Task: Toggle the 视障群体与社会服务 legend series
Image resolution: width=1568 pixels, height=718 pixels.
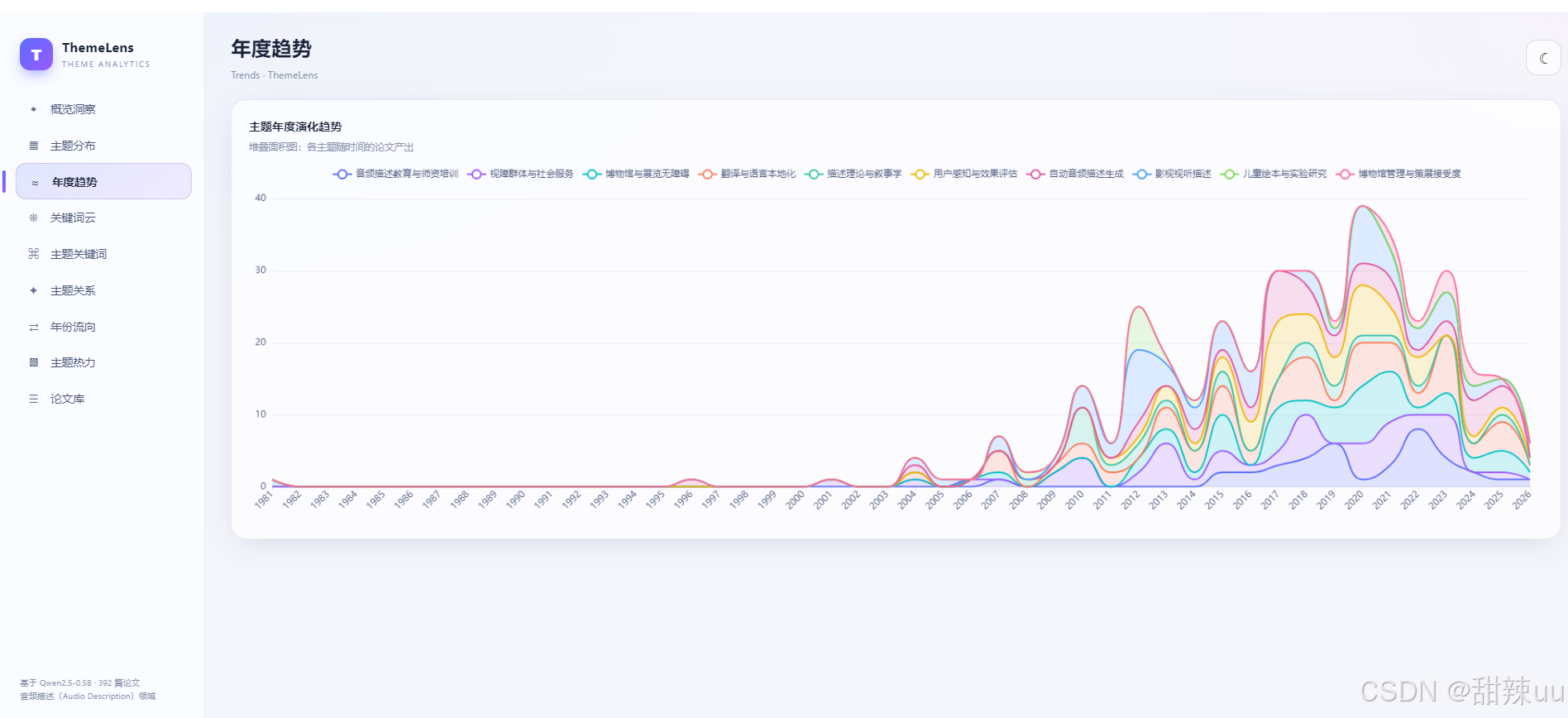Action: [x=520, y=174]
